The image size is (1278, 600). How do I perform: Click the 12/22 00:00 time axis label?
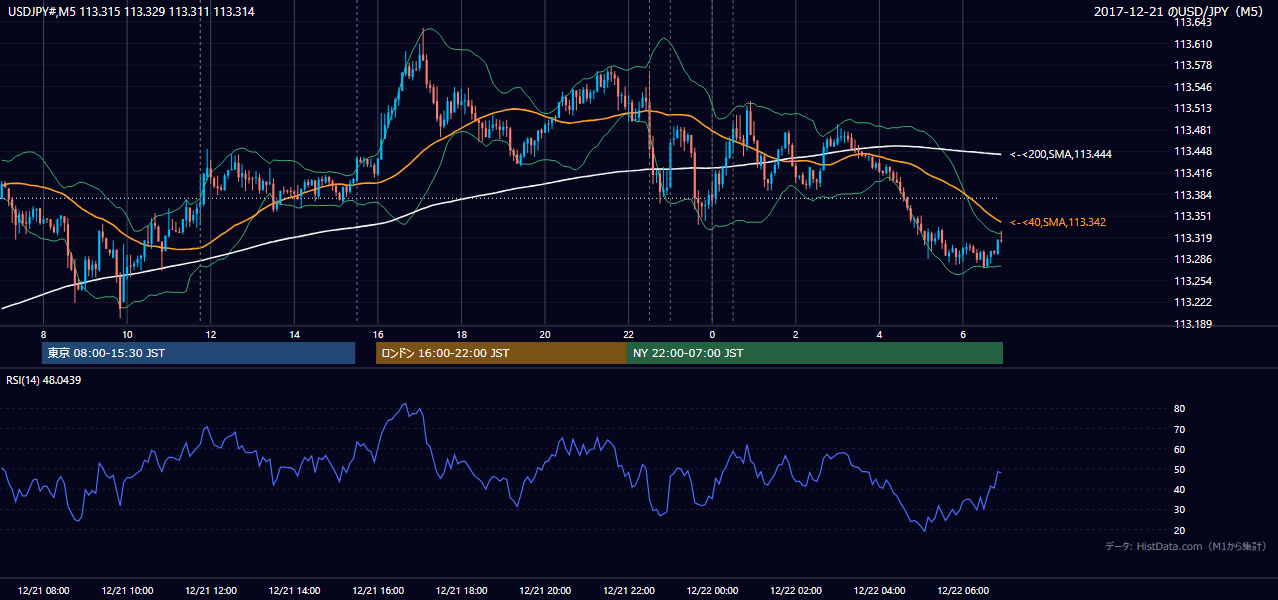click(713, 591)
